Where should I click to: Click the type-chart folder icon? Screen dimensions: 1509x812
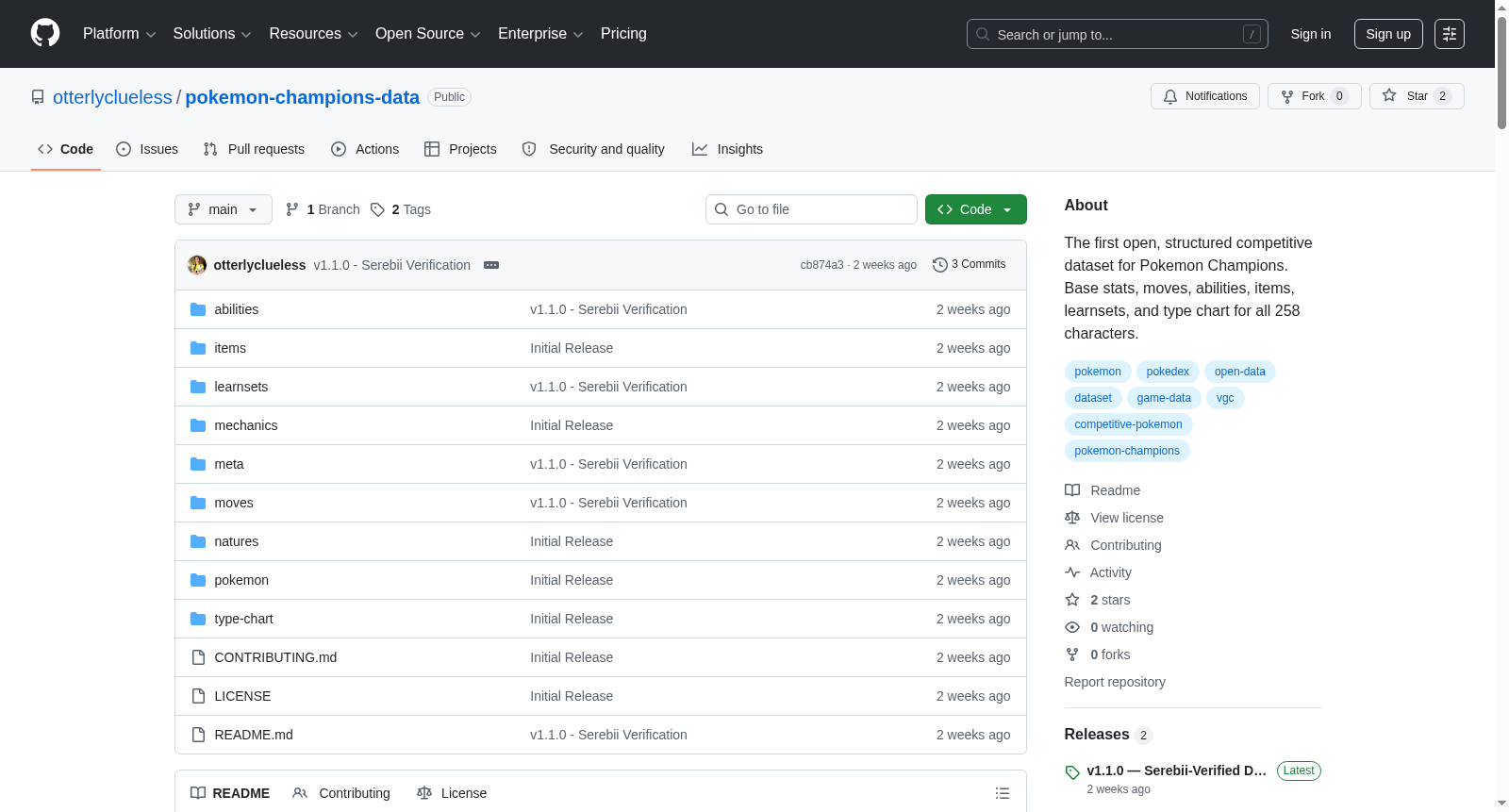(198, 619)
